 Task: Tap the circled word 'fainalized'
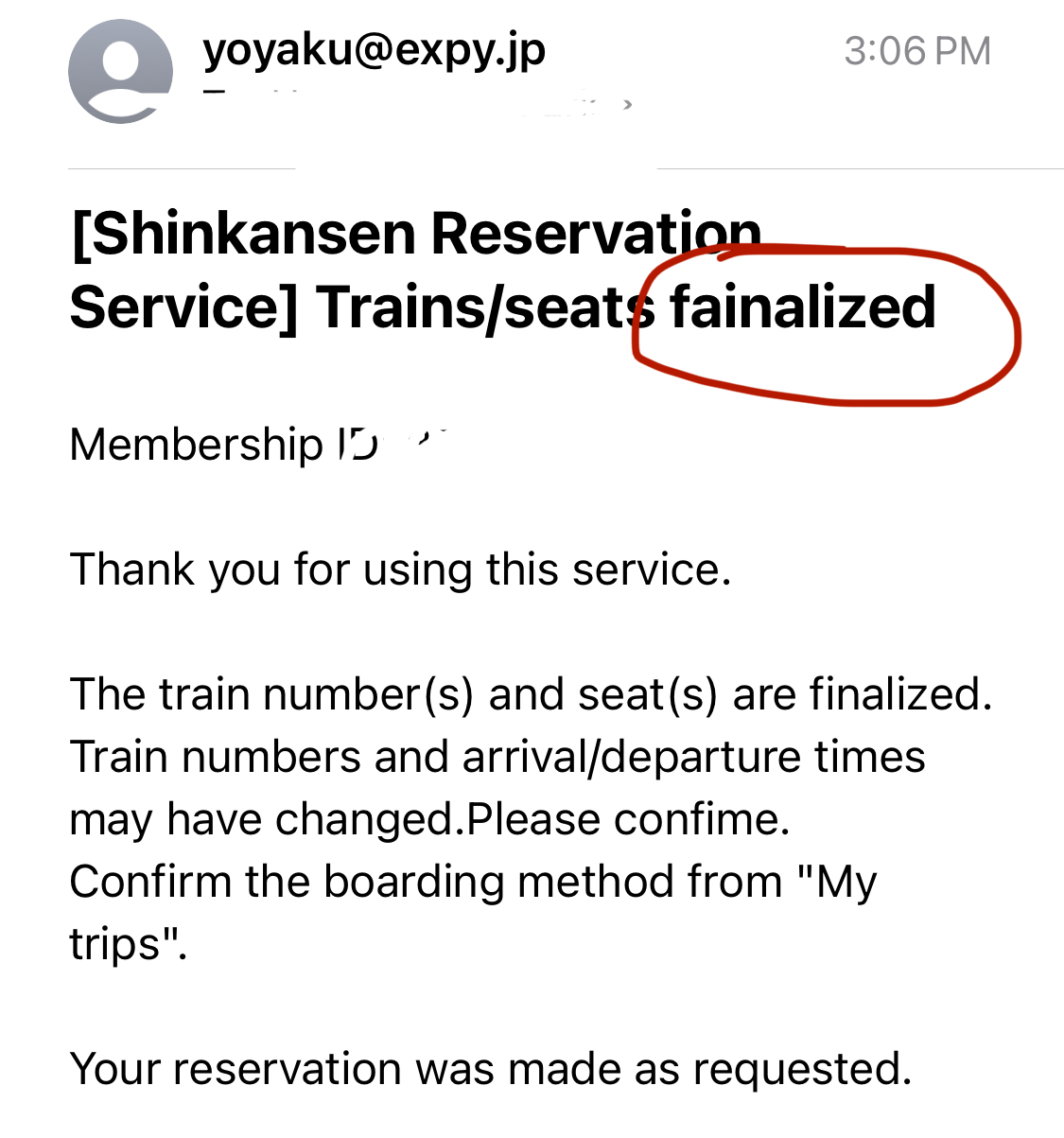[x=802, y=307]
